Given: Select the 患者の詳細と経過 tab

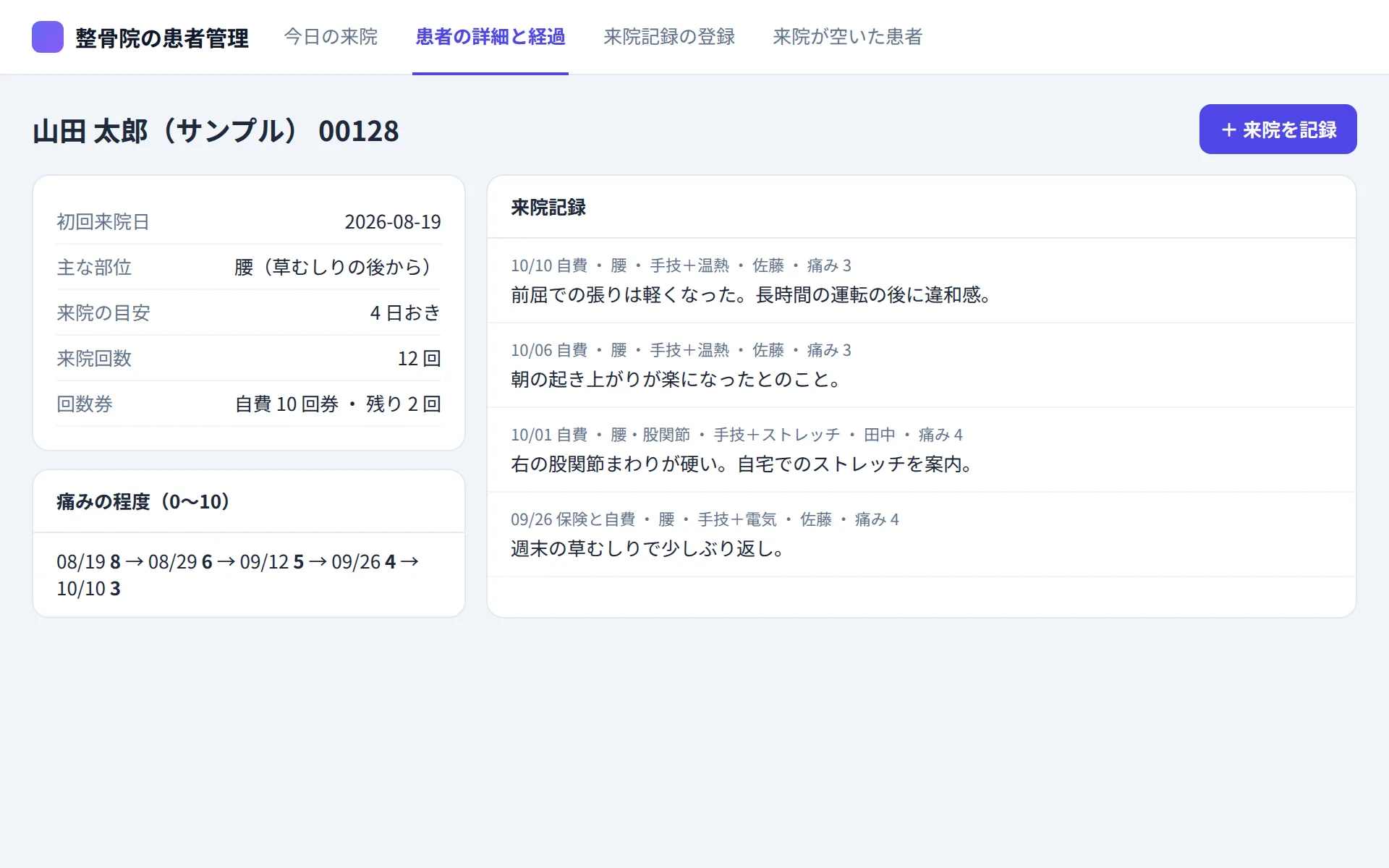Looking at the screenshot, I should coord(490,37).
